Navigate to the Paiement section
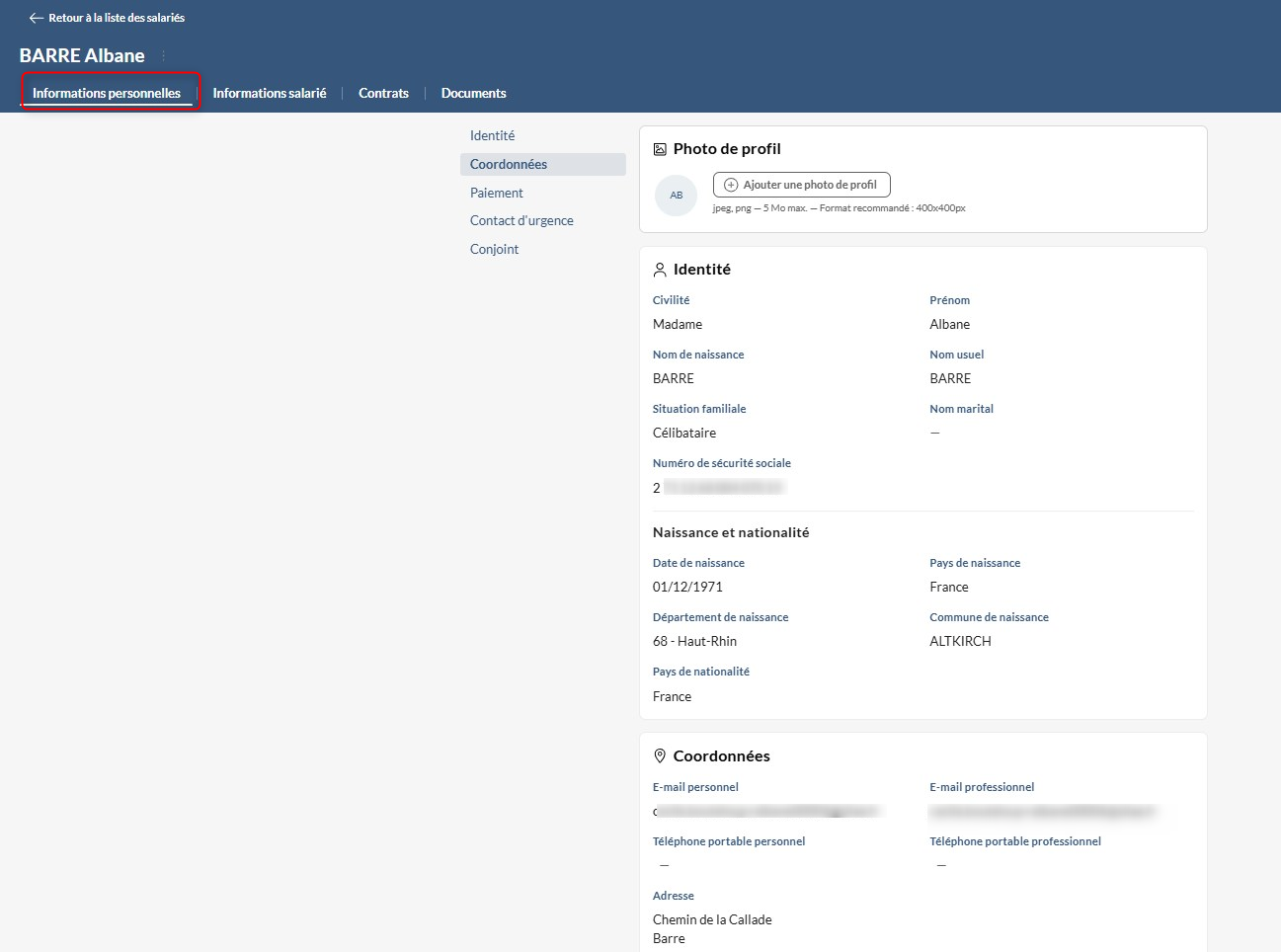The height and width of the screenshot is (952, 1281). 497,193
